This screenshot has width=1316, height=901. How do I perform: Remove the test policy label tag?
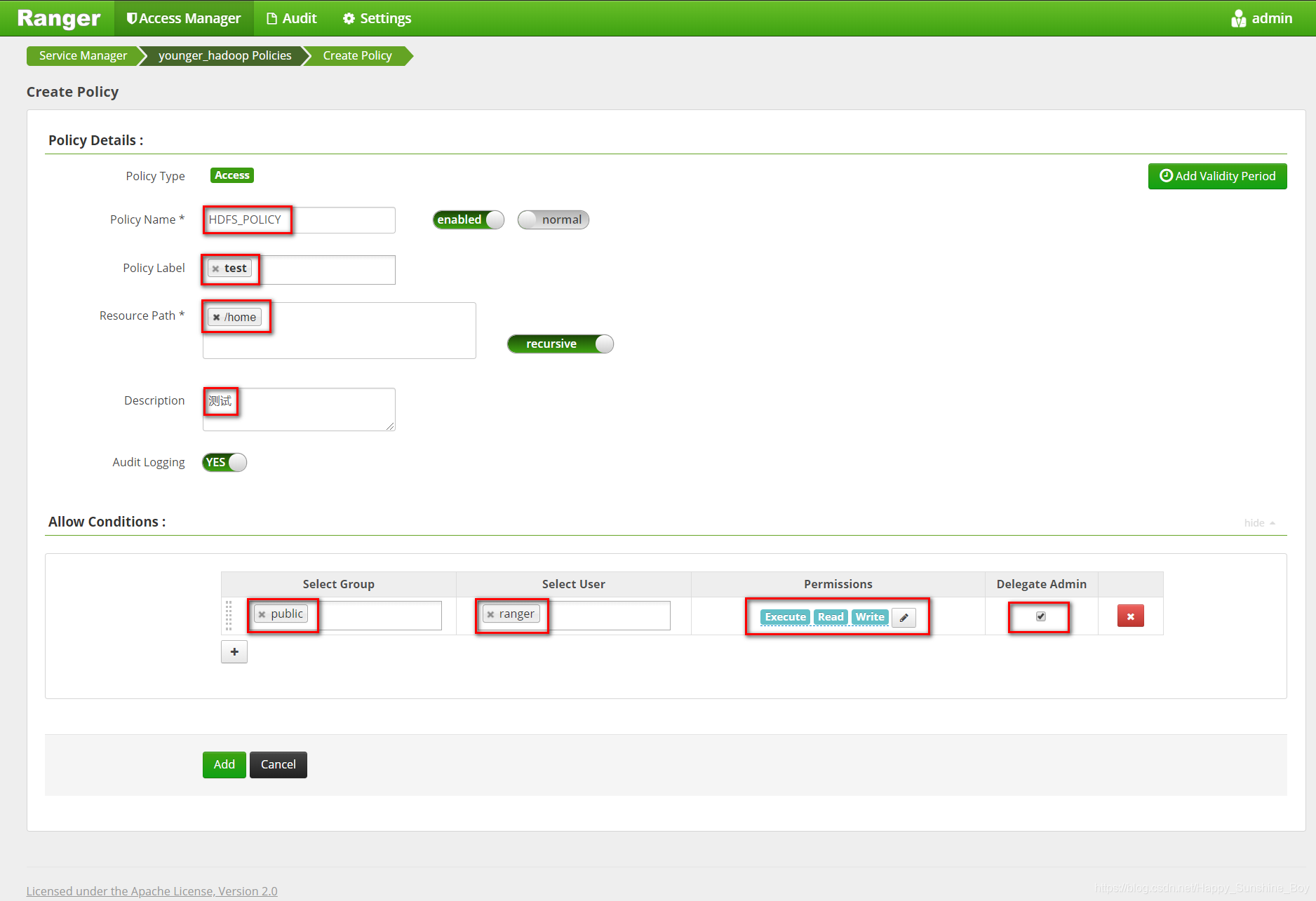[216, 268]
